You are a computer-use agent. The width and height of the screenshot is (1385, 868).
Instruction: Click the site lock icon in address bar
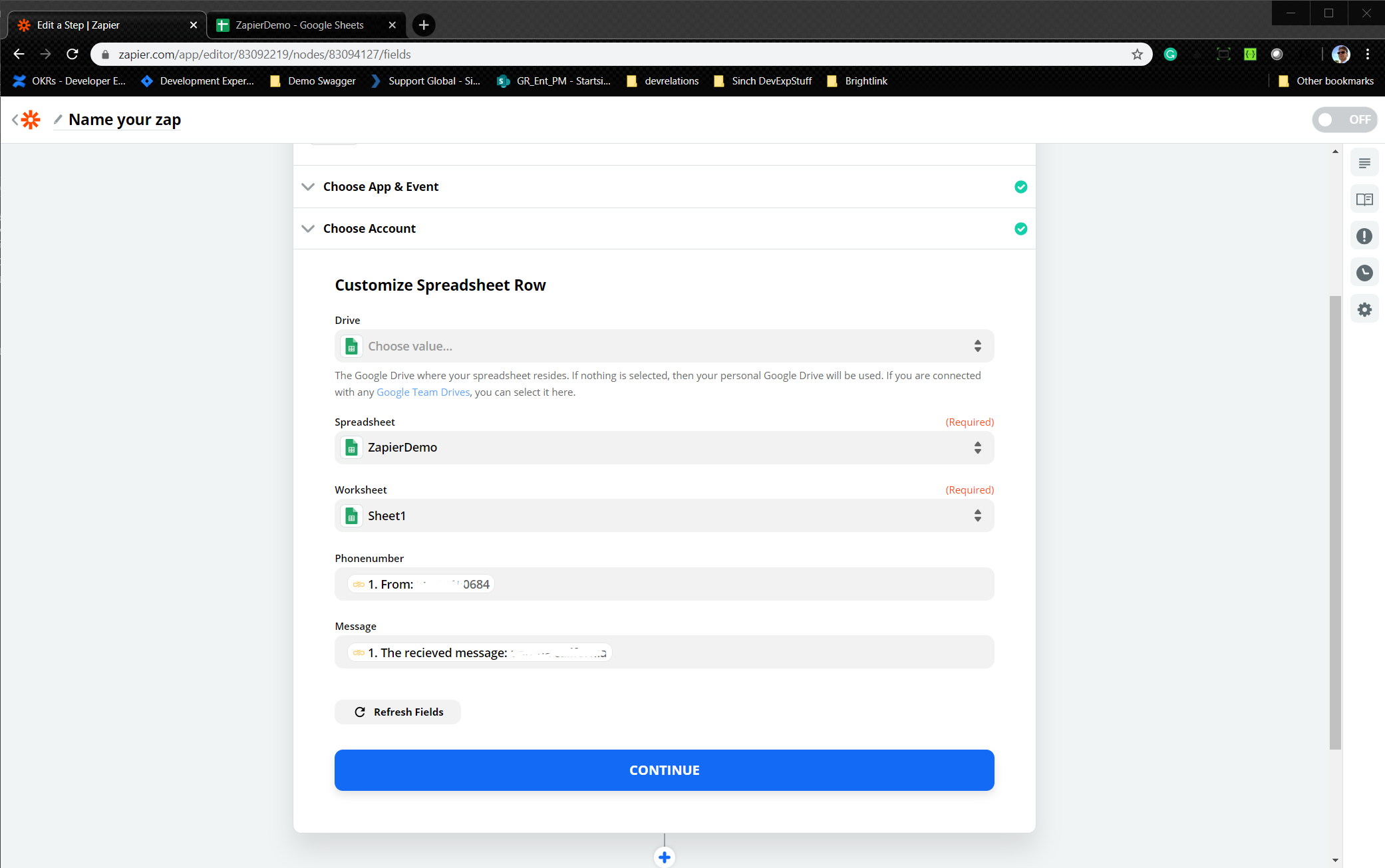click(105, 55)
